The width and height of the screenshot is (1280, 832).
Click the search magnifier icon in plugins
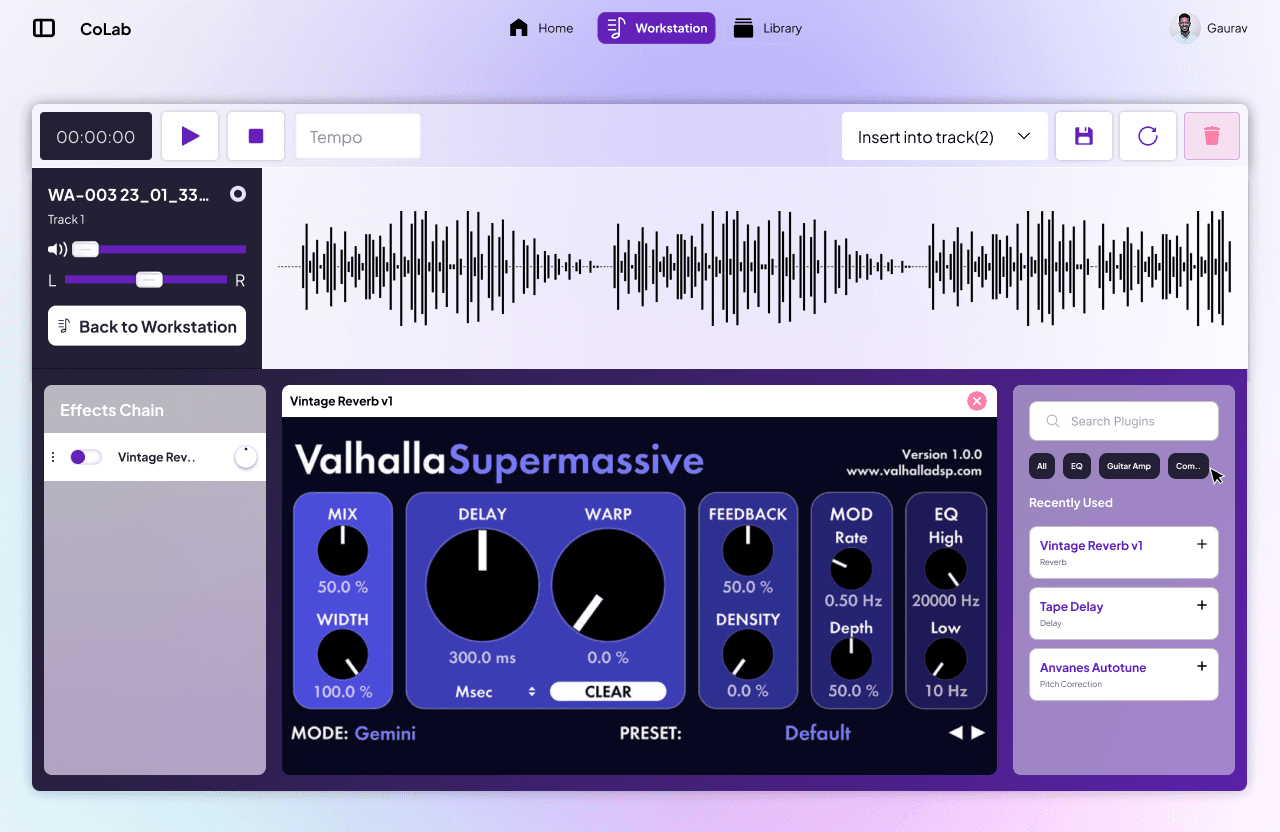(x=1052, y=421)
